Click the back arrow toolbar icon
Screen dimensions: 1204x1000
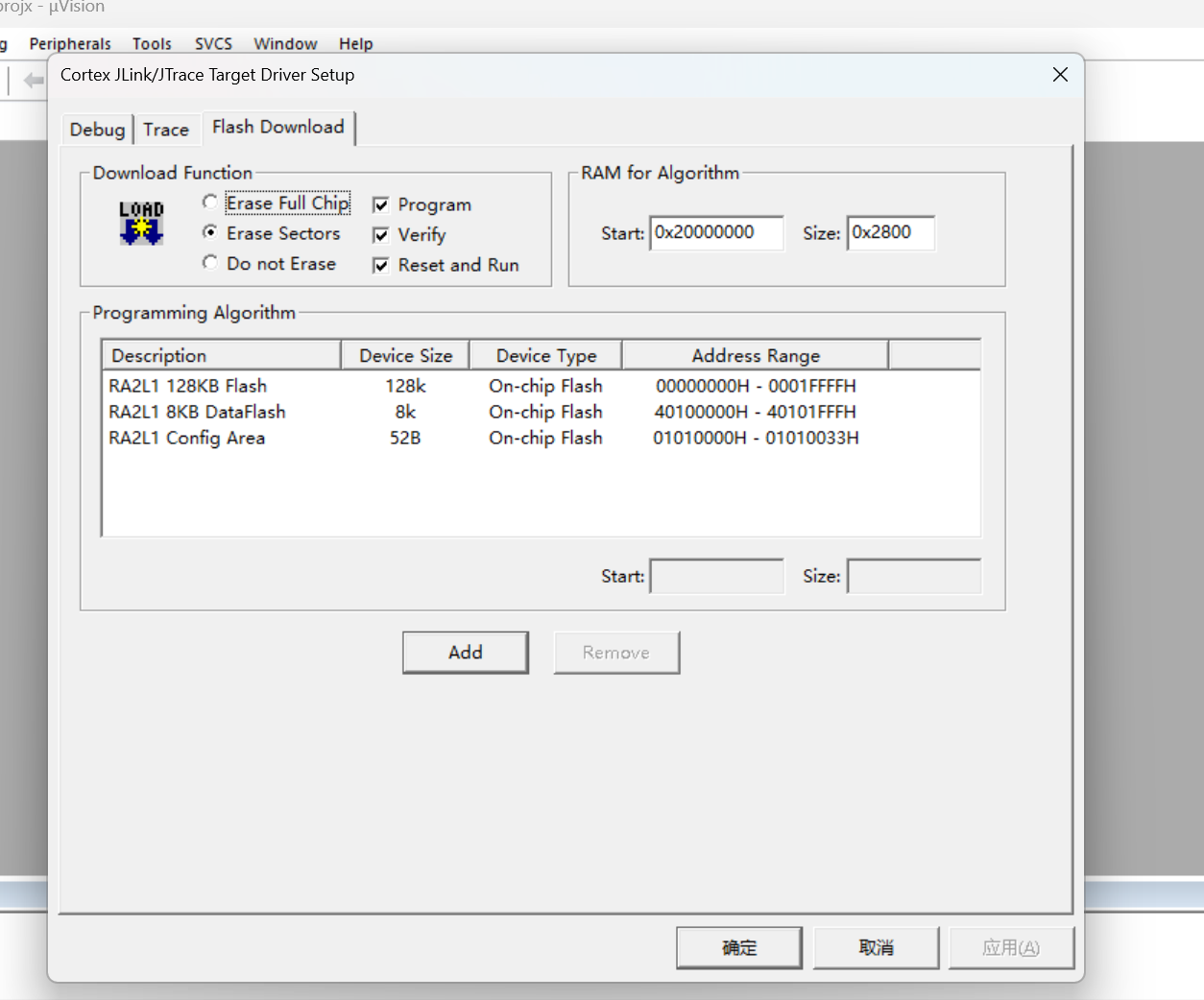coord(34,81)
